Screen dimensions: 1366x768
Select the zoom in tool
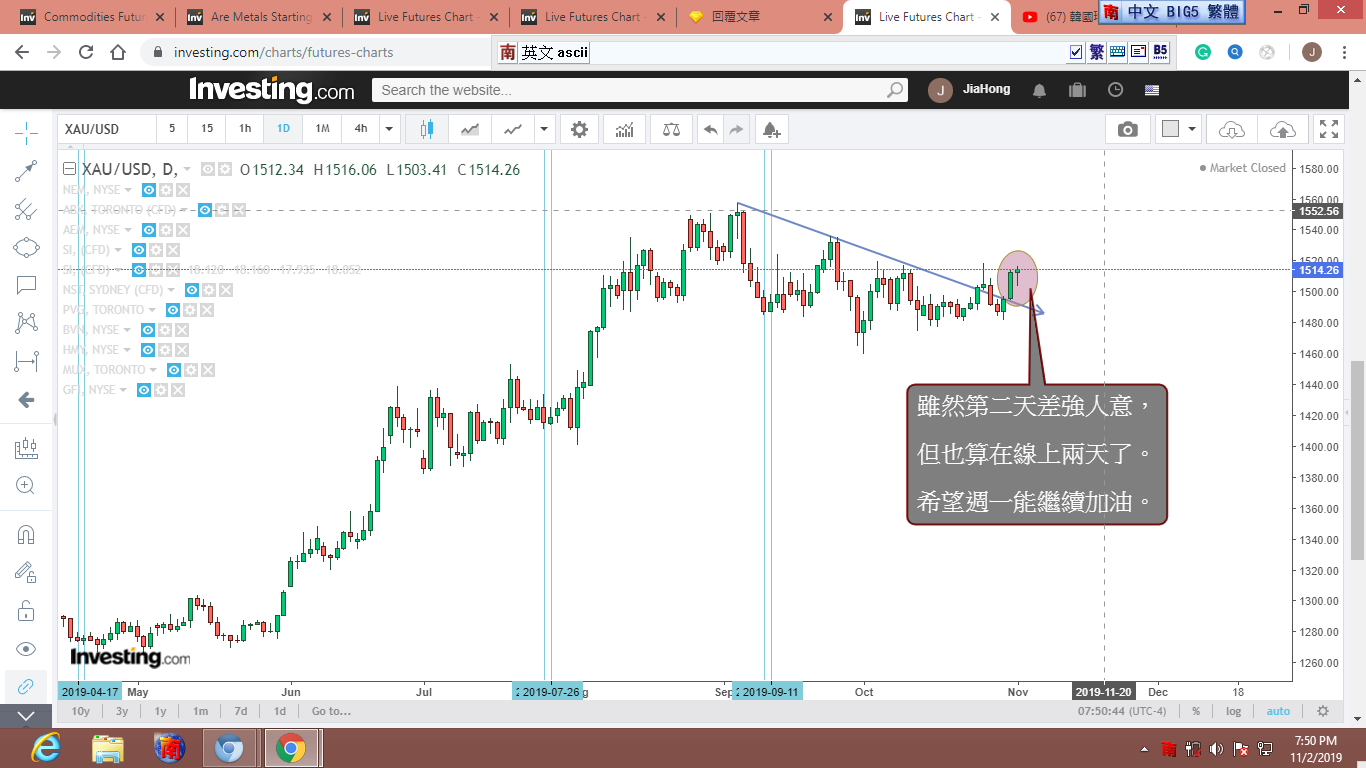pos(26,486)
